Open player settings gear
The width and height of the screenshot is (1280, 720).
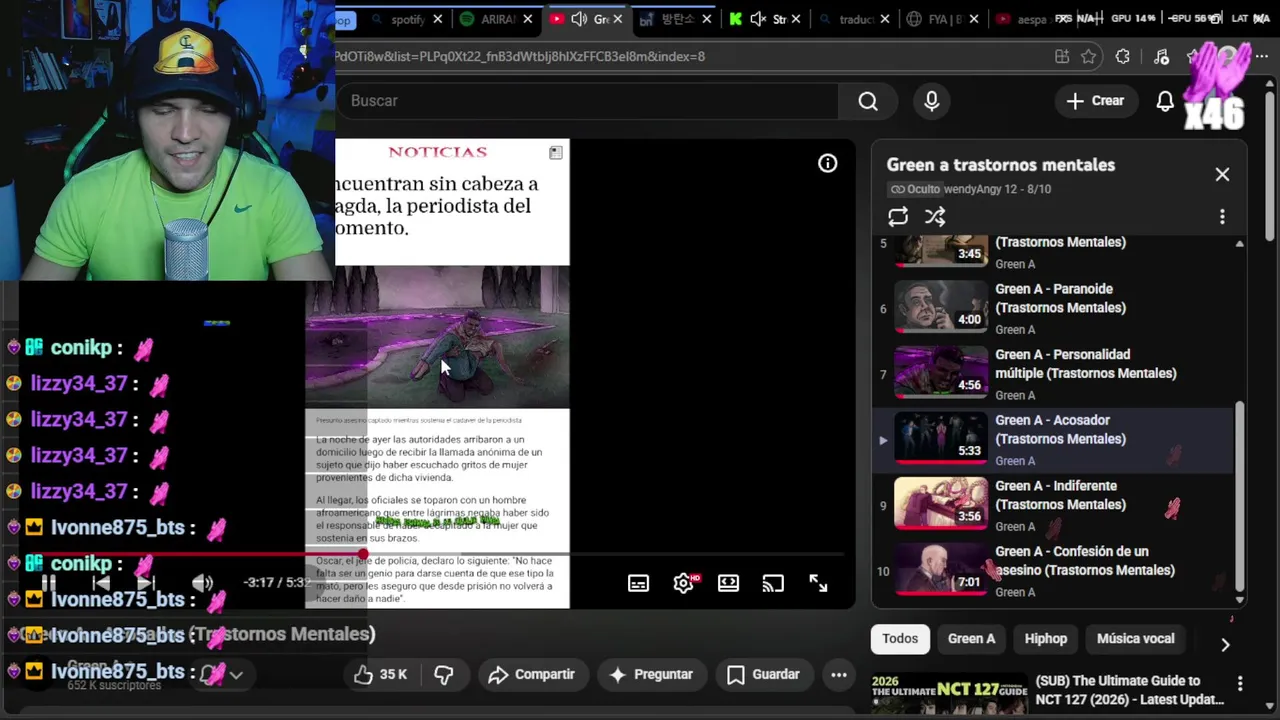click(x=684, y=584)
